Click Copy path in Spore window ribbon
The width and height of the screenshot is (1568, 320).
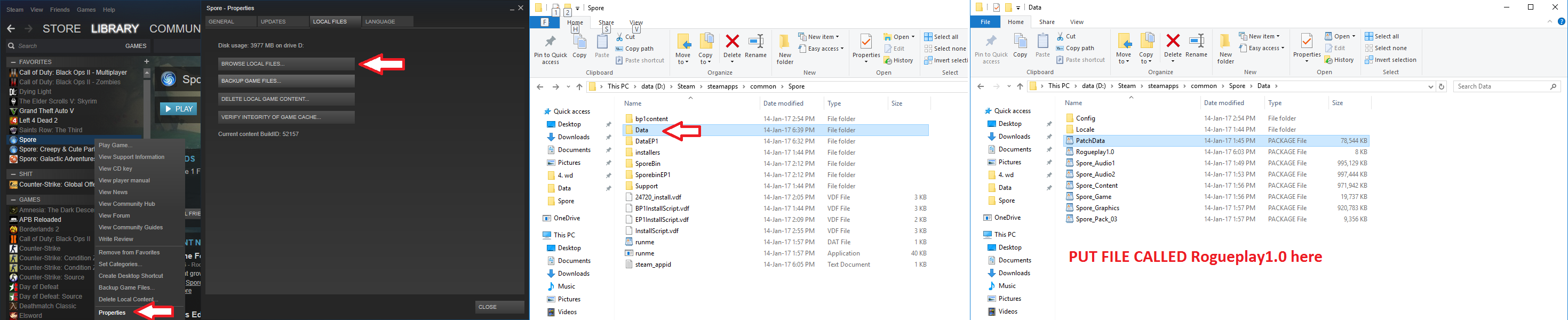pos(634,49)
